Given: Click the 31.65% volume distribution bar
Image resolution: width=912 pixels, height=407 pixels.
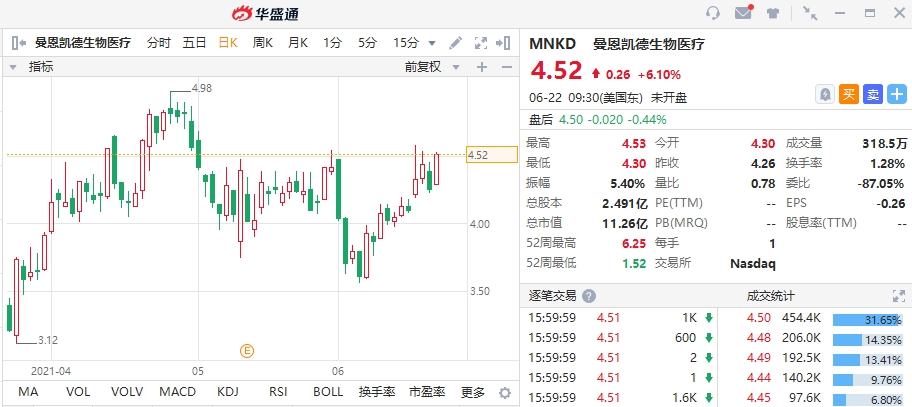Looking at the screenshot, I should click(868, 320).
